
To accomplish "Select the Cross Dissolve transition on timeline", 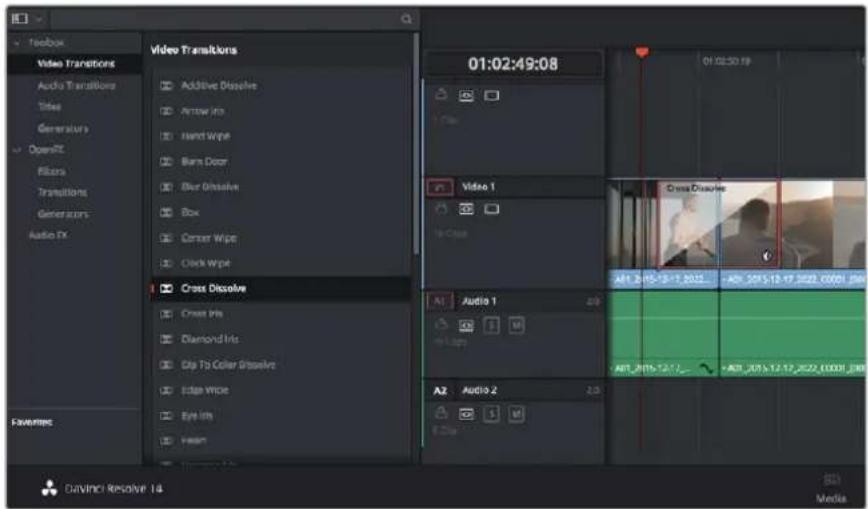I will [719, 224].
